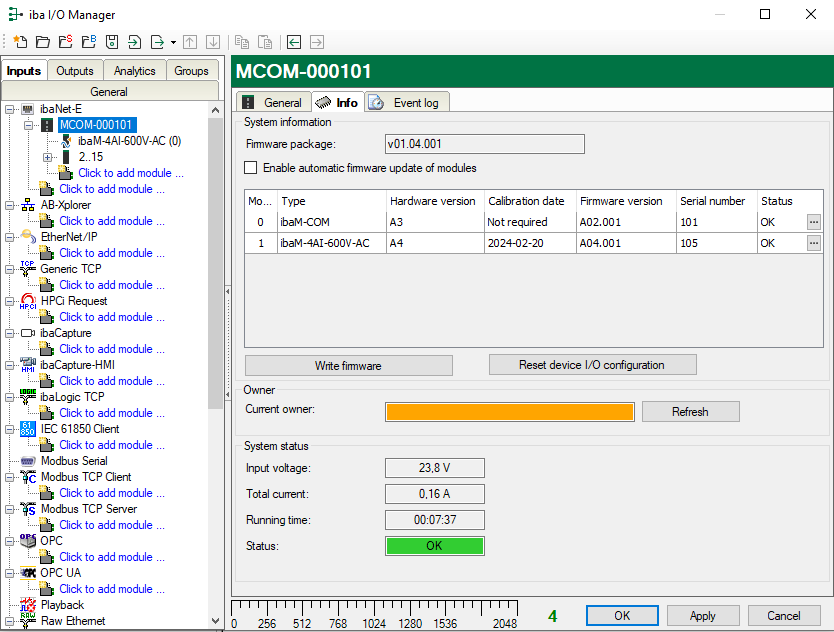Open the Event log tab
Screen dimensions: 834x632
(408, 102)
